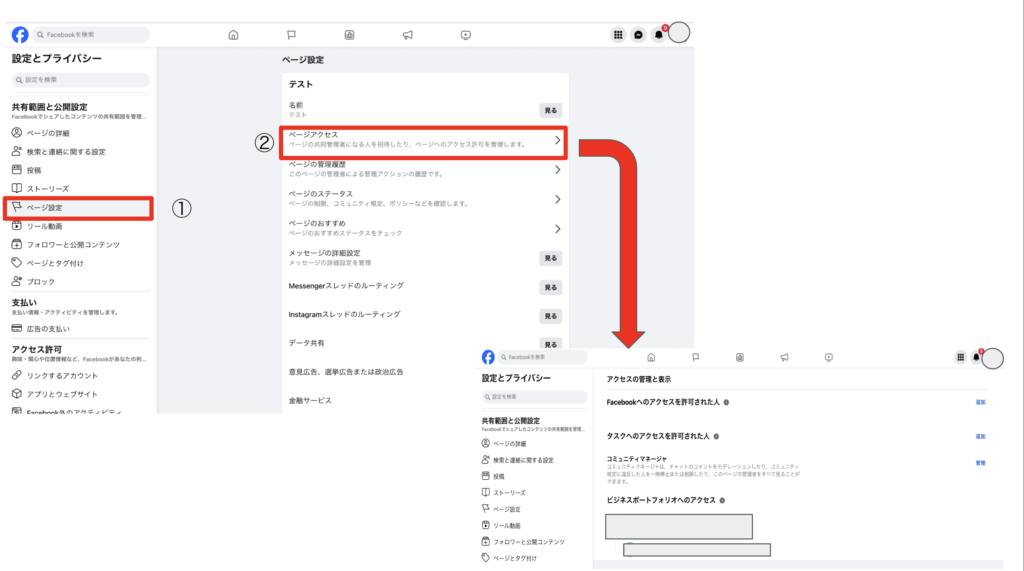Viewport: 1024px width, 571px height.
Task: Open the ページのステータス chevron arrow
Action: (x=557, y=199)
